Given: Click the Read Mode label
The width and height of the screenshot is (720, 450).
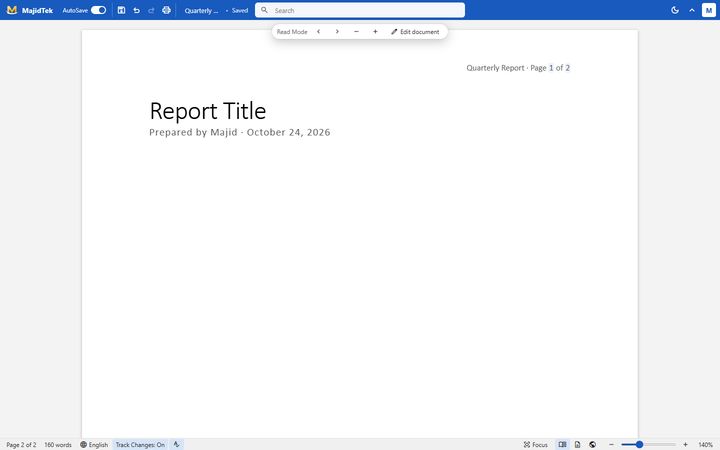Looking at the screenshot, I should 292,32.
